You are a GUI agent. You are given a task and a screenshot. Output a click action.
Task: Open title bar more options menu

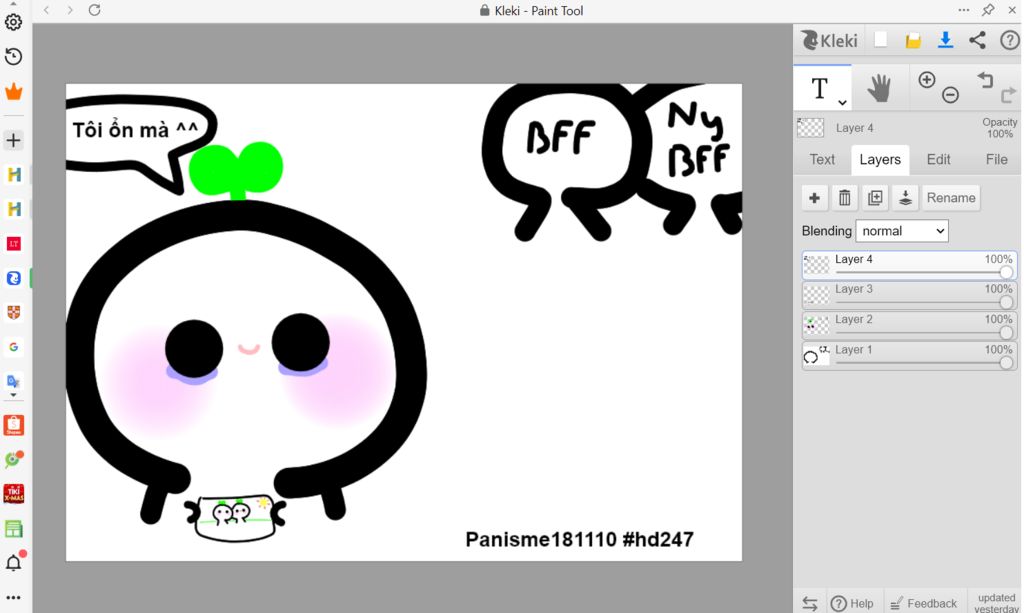click(964, 10)
